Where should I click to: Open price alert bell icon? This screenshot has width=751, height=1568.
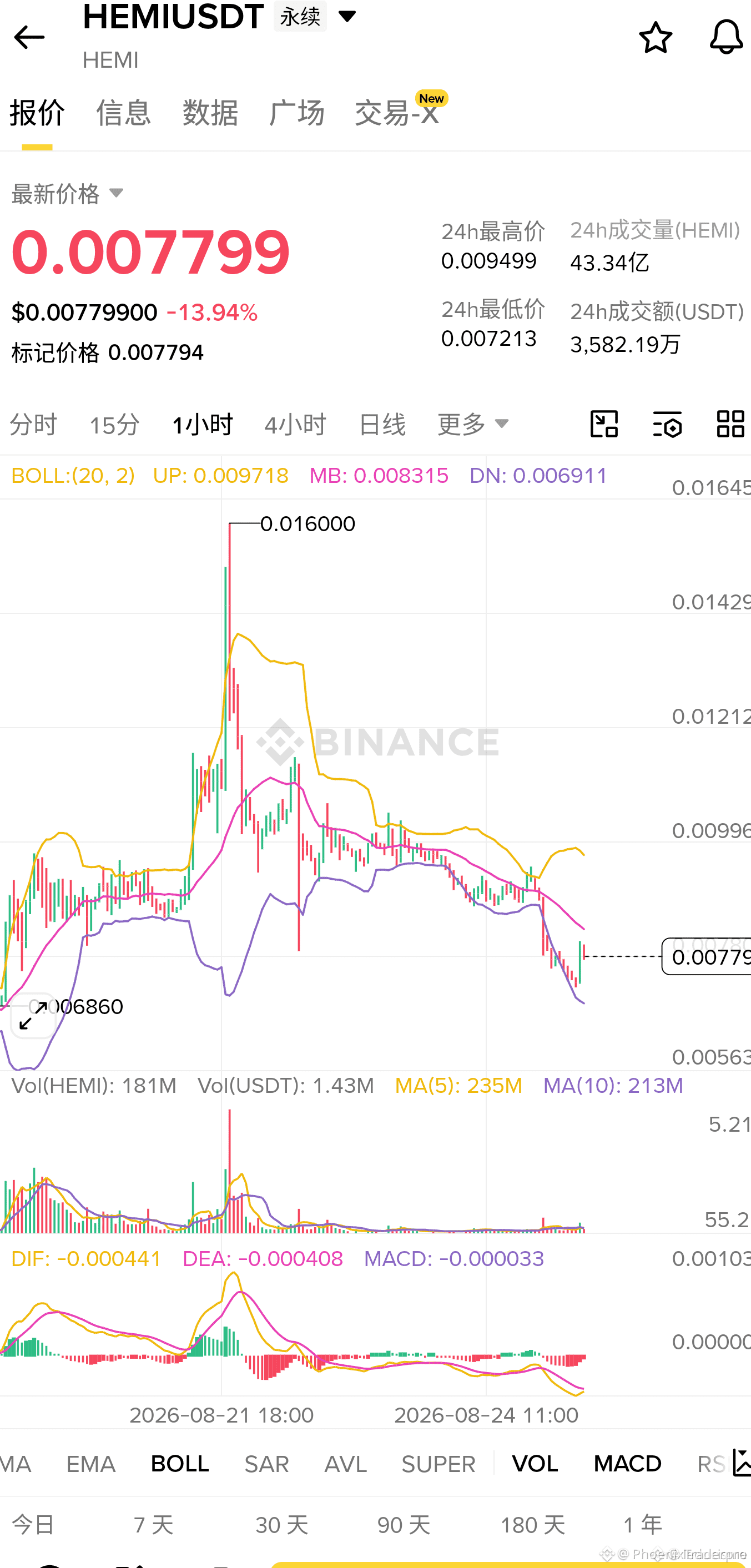point(726,37)
